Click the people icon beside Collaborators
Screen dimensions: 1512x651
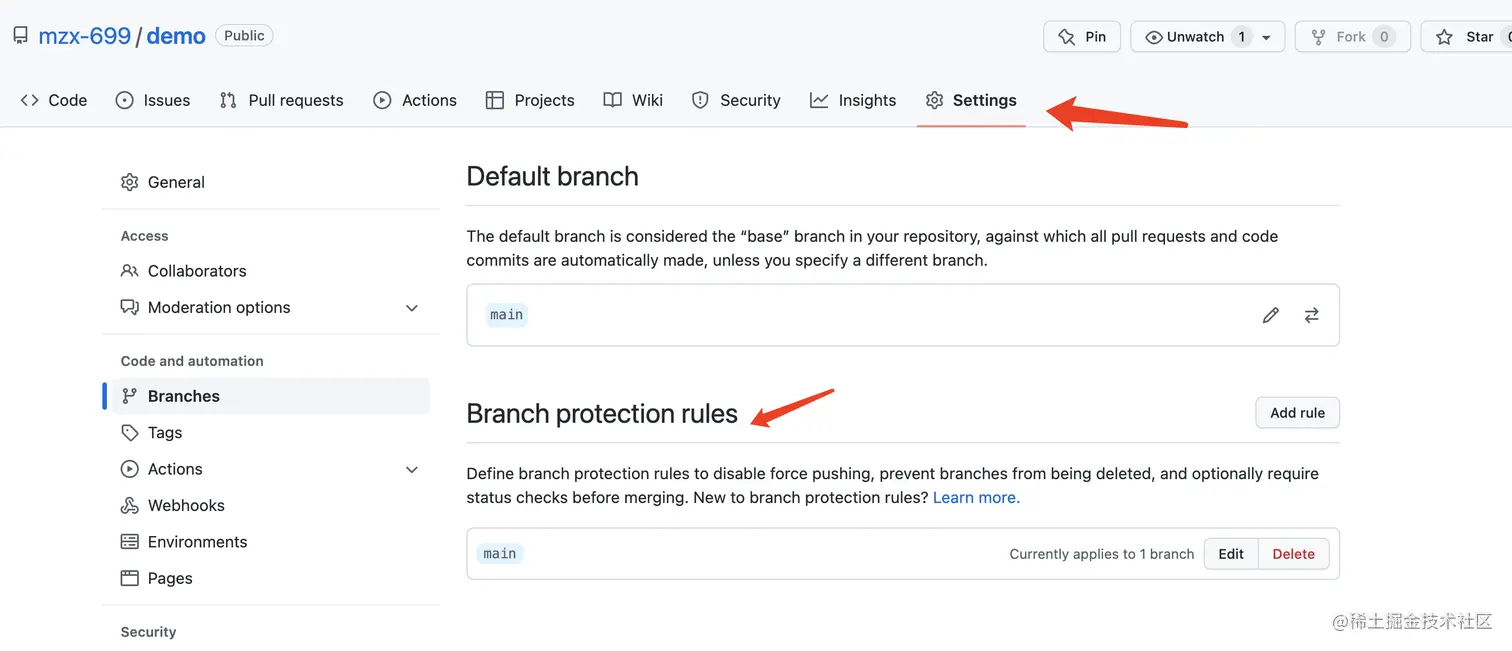click(129, 271)
